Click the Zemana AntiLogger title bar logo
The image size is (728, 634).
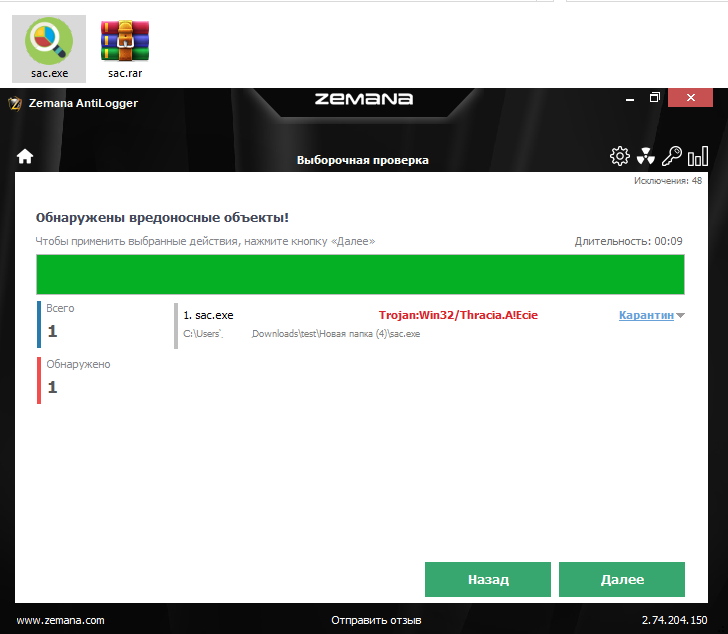pos(15,103)
